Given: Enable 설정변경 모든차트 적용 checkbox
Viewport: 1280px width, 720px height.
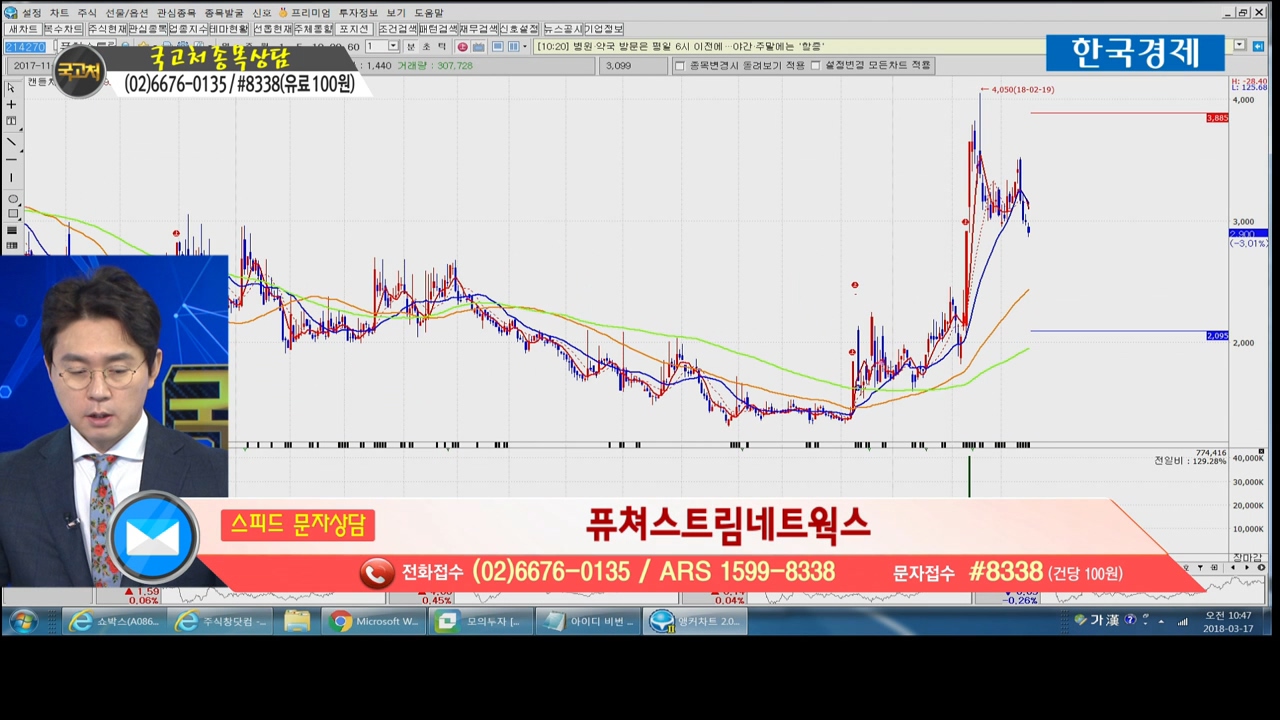Looking at the screenshot, I should [x=815, y=66].
